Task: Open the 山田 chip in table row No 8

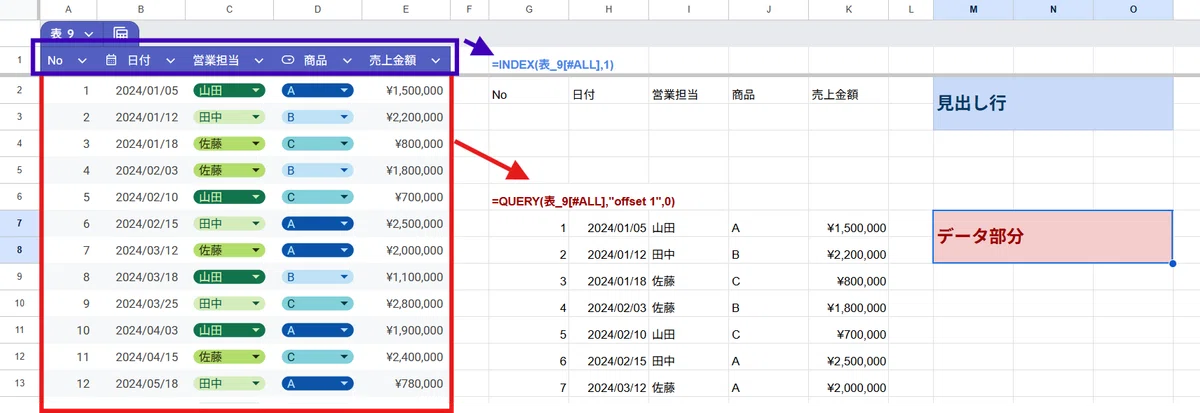Action: [229, 276]
